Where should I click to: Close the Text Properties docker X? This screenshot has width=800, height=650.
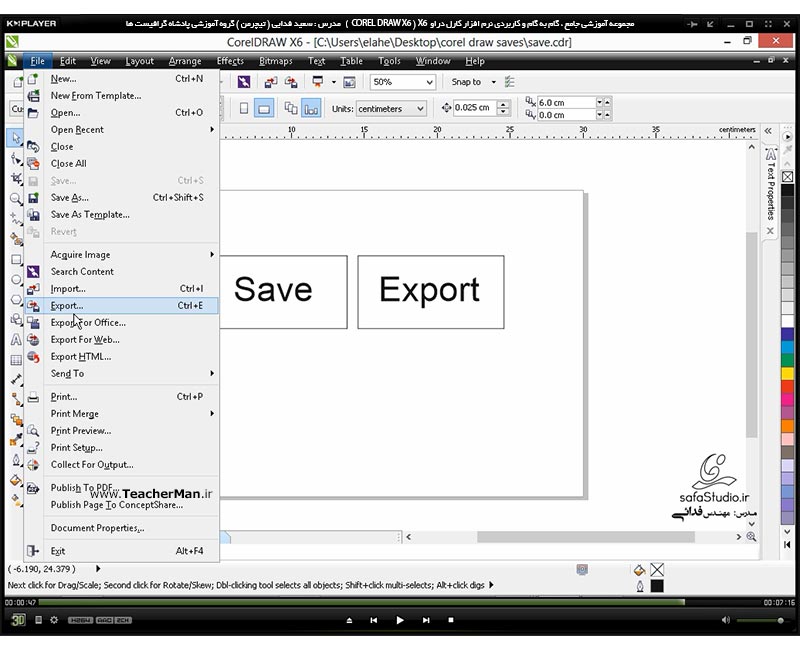click(x=770, y=231)
